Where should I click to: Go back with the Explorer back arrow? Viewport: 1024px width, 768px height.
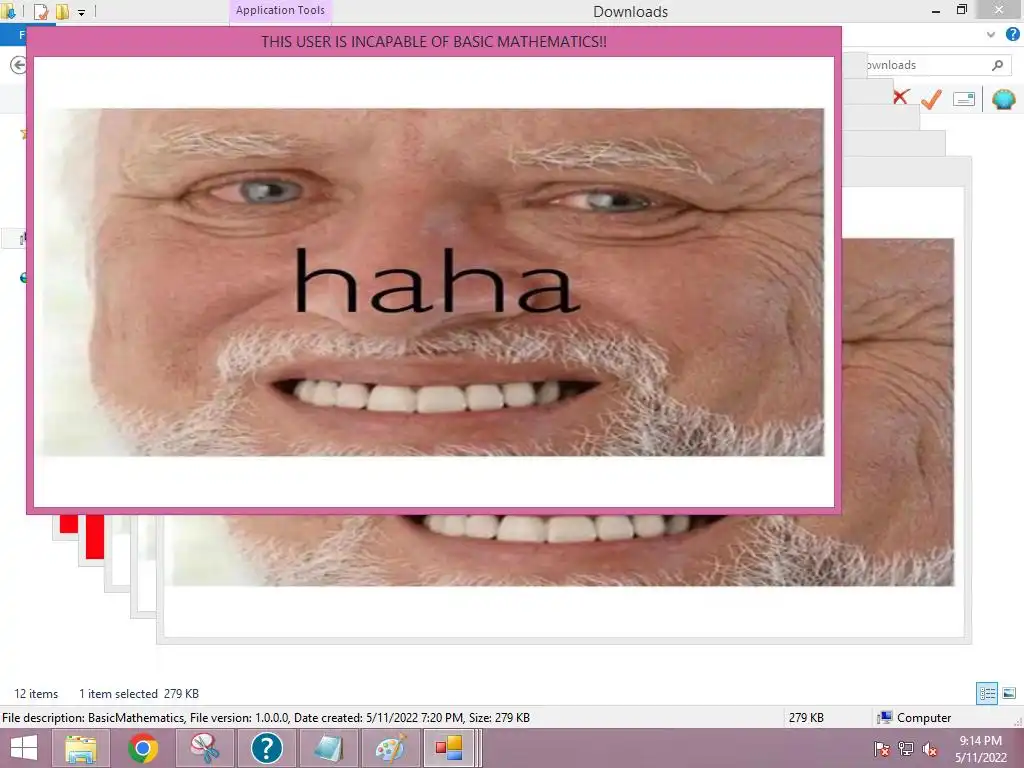point(18,65)
